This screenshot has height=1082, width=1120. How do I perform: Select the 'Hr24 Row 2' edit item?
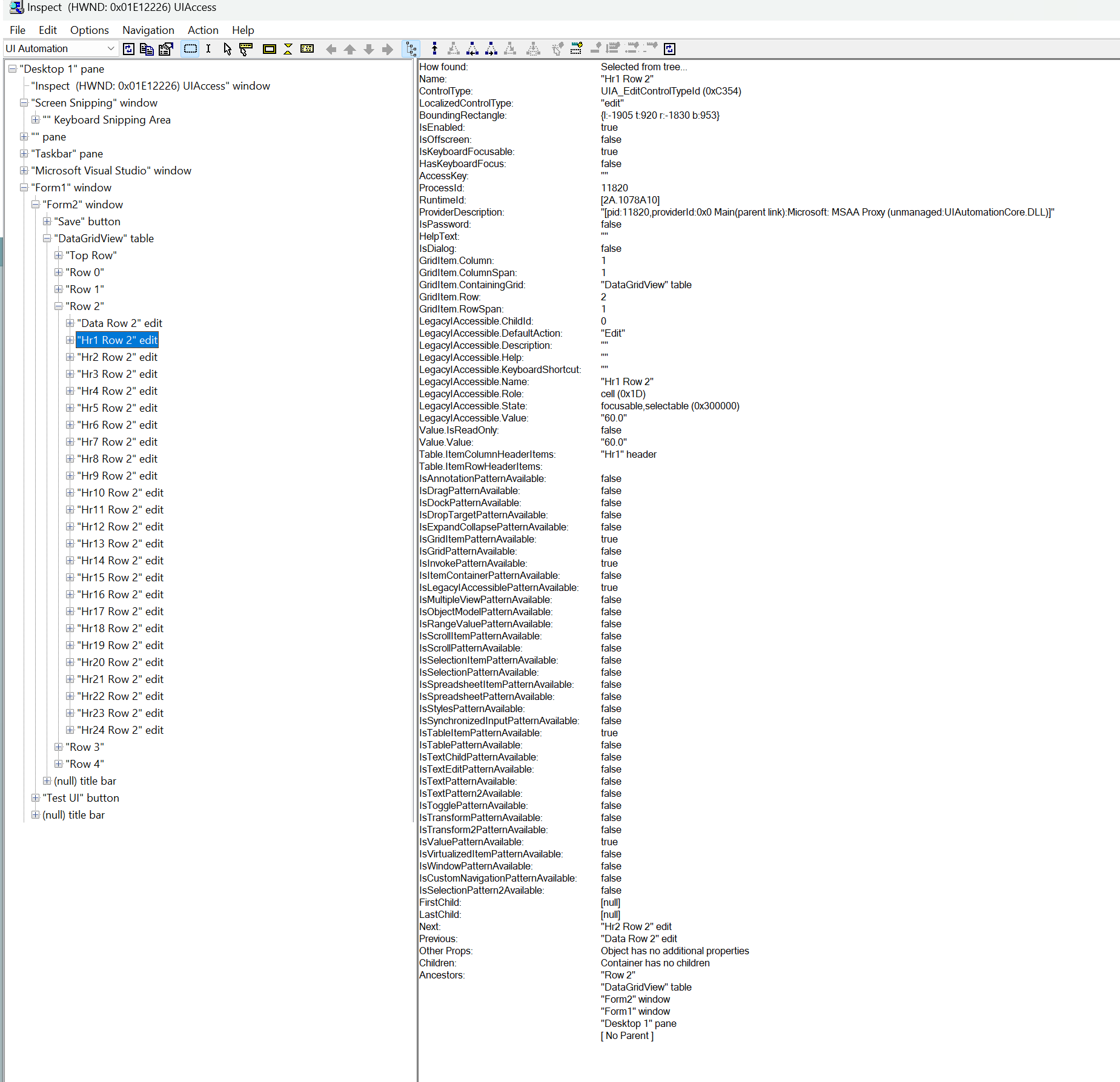point(120,730)
